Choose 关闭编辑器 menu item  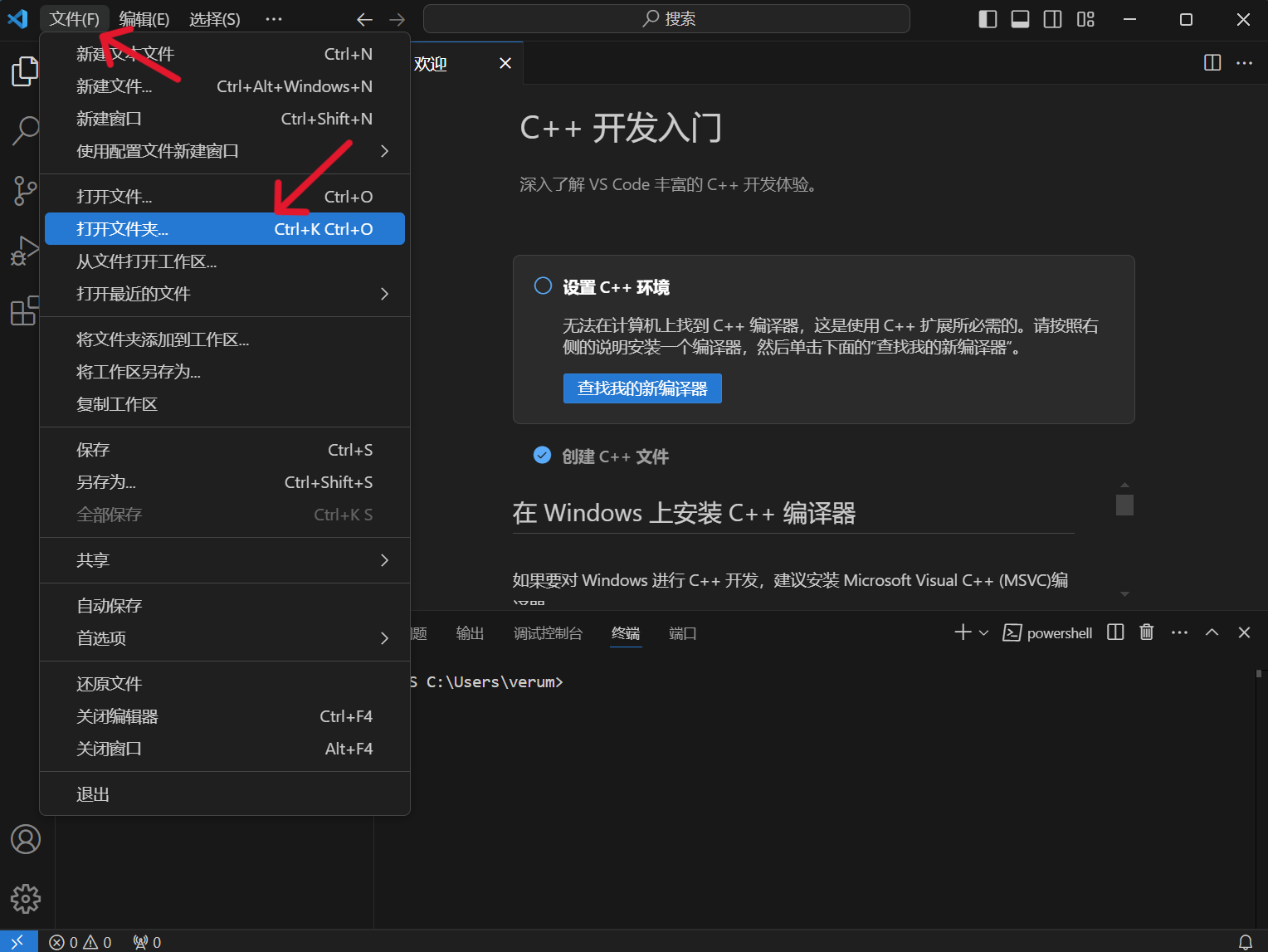click(x=225, y=716)
